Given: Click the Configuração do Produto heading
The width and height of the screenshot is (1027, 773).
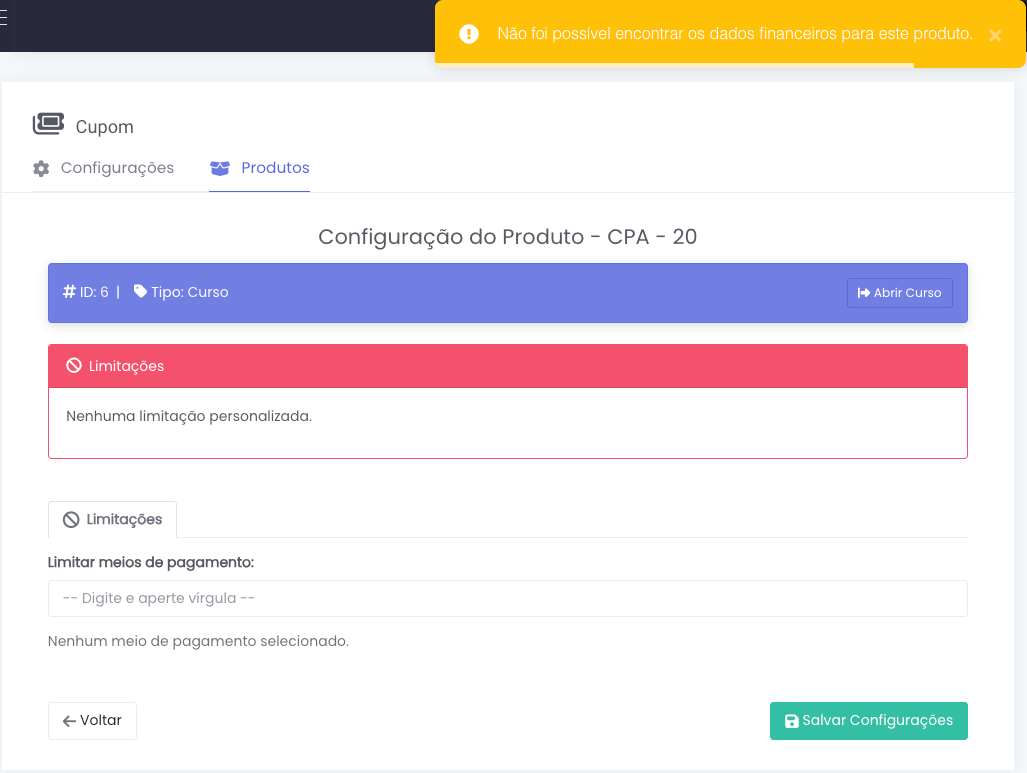Looking at the screenshot, I should (x=507, y=237).
